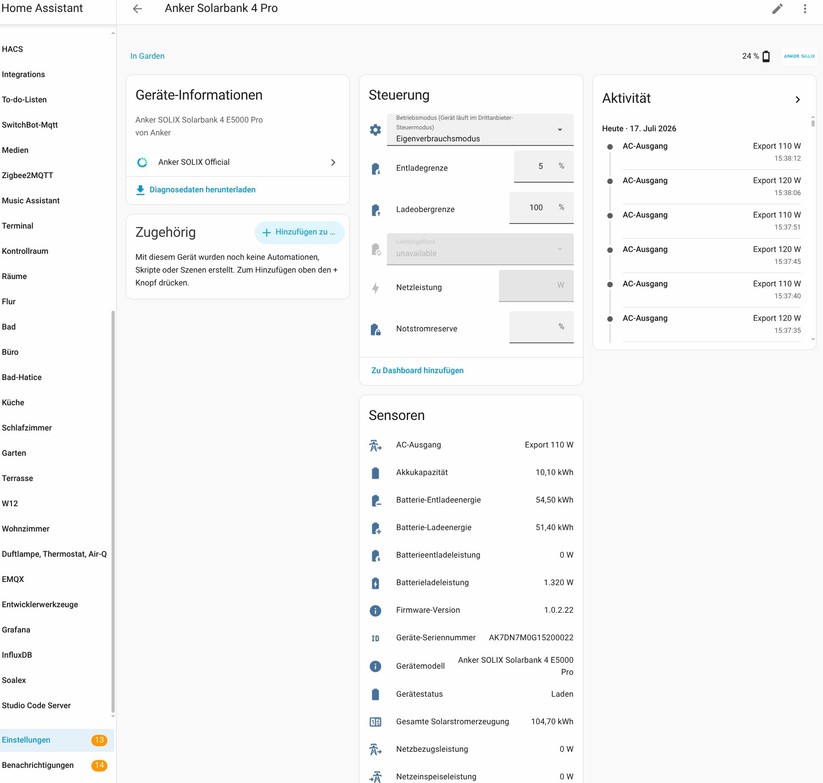Click the Entladegrenze battery icon
This screenshot has height=783, width=823.
375,168
